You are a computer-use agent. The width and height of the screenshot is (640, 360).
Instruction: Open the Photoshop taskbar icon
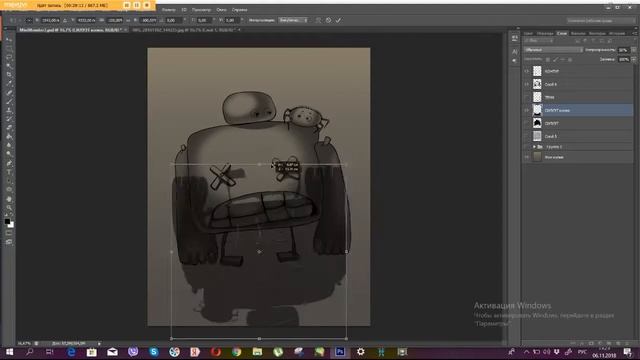[x=340, y=352]
